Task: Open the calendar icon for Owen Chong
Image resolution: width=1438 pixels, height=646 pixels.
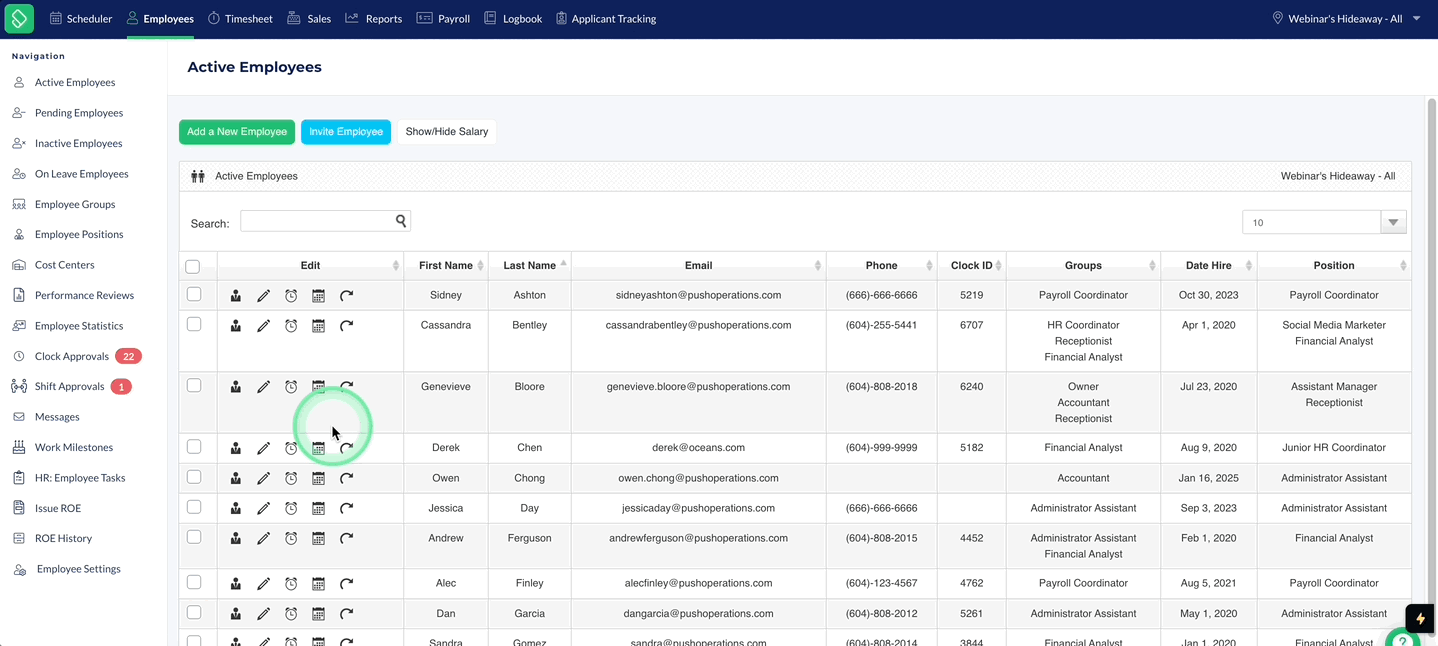Action: click(x=318, y=479)
